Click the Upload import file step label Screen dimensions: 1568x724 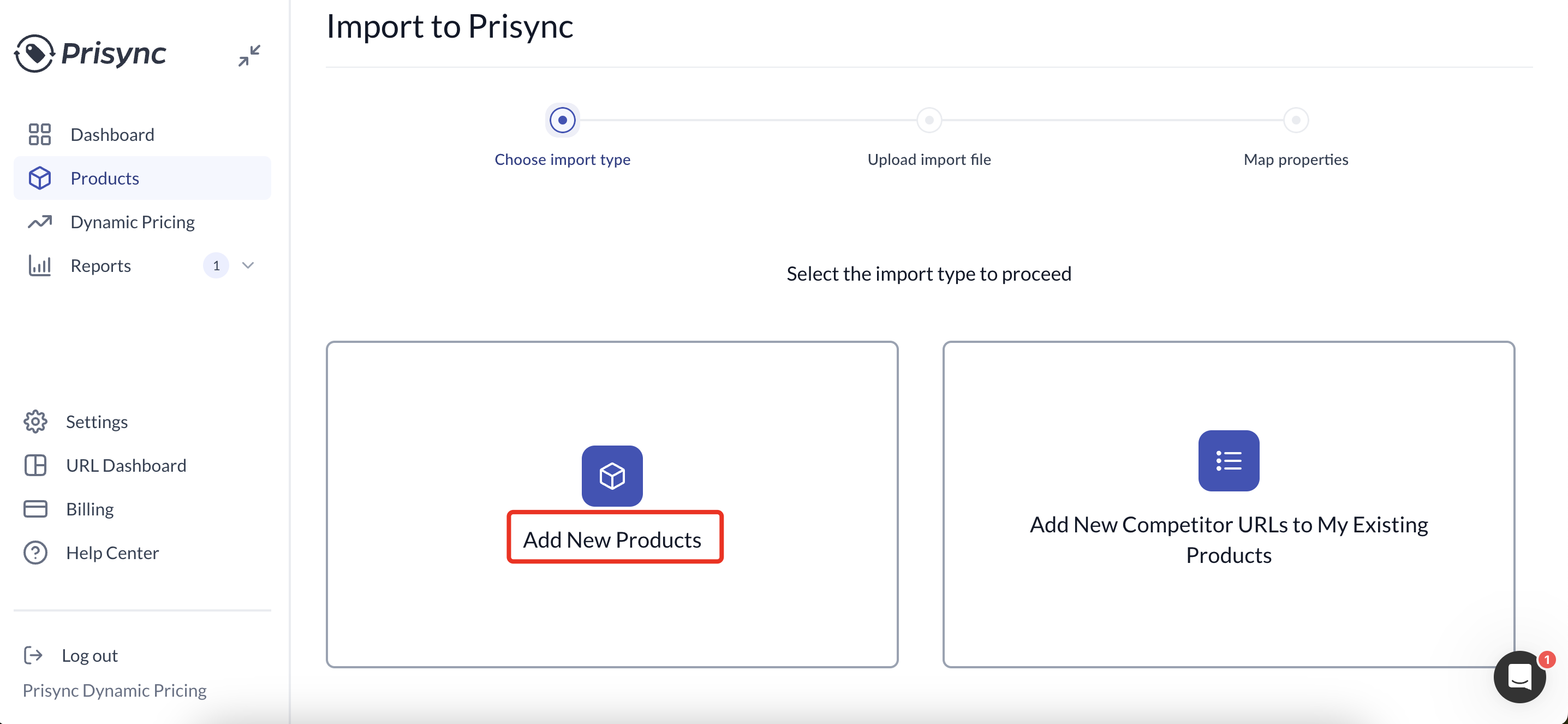pyautogui.click(x=929, y=159)
